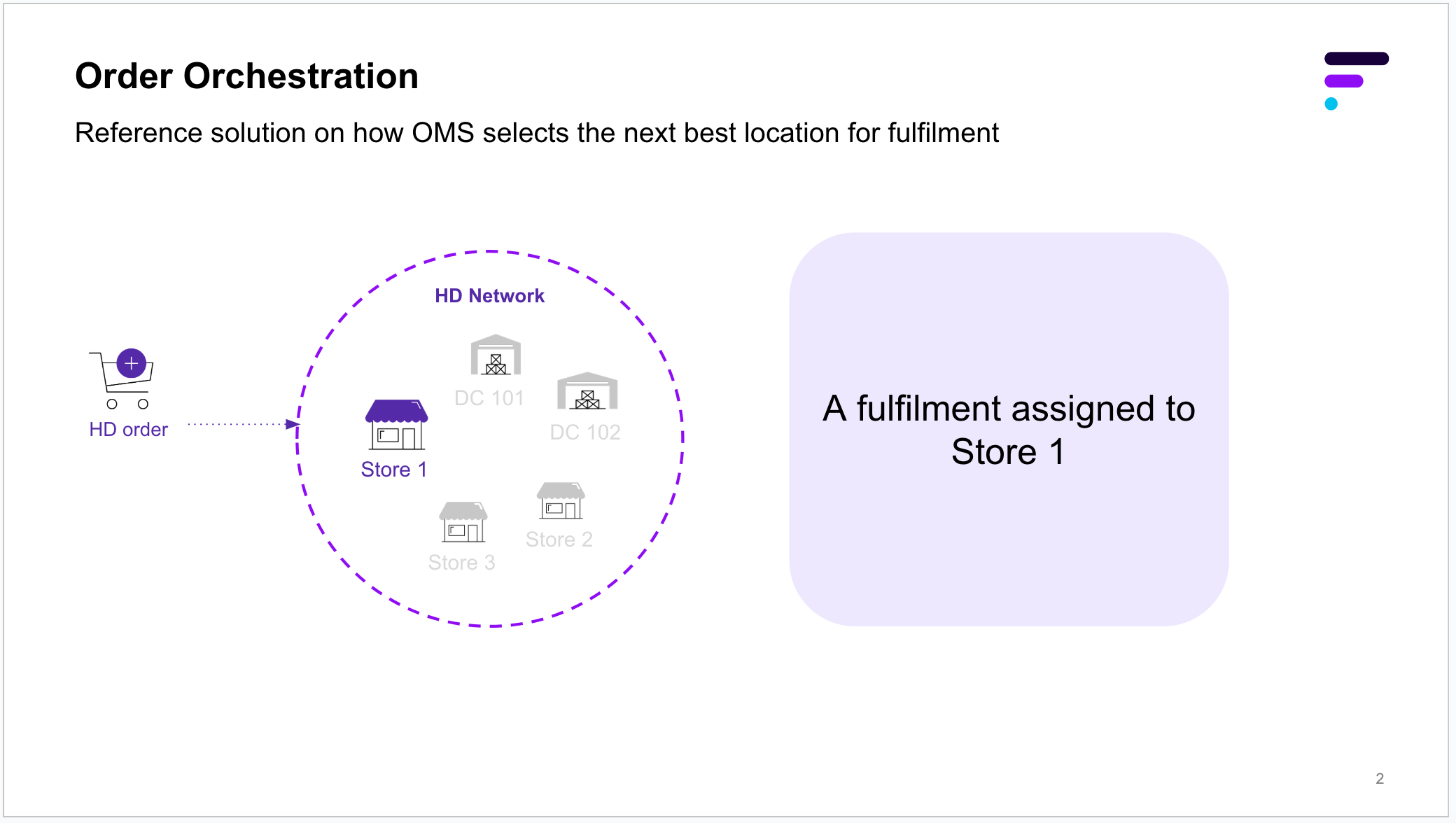Click the plus badge on the cart
The height and width of the screenshot is (823, 1456).
point(132,363)
